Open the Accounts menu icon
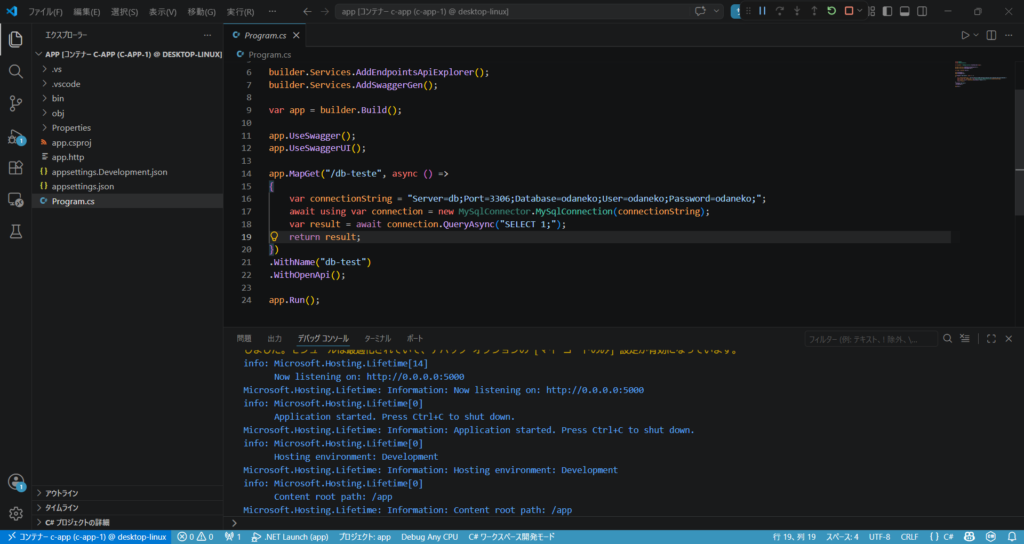 pyautogui.click(x=16, y=482)
